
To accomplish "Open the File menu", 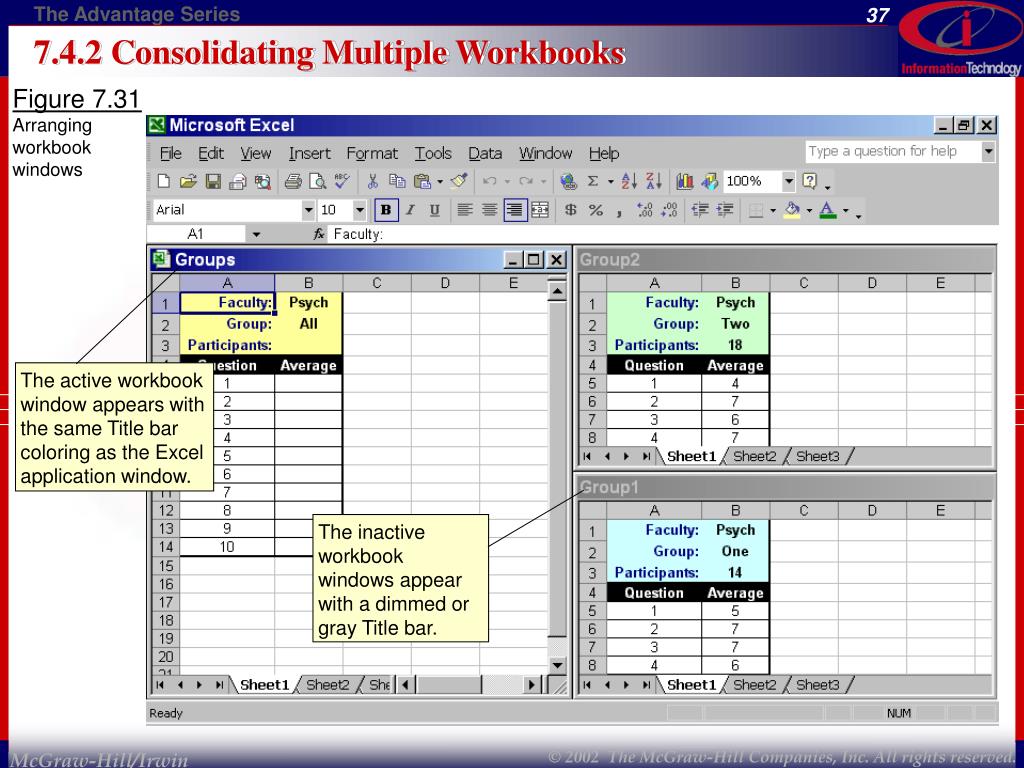I will tap(170, 153).
